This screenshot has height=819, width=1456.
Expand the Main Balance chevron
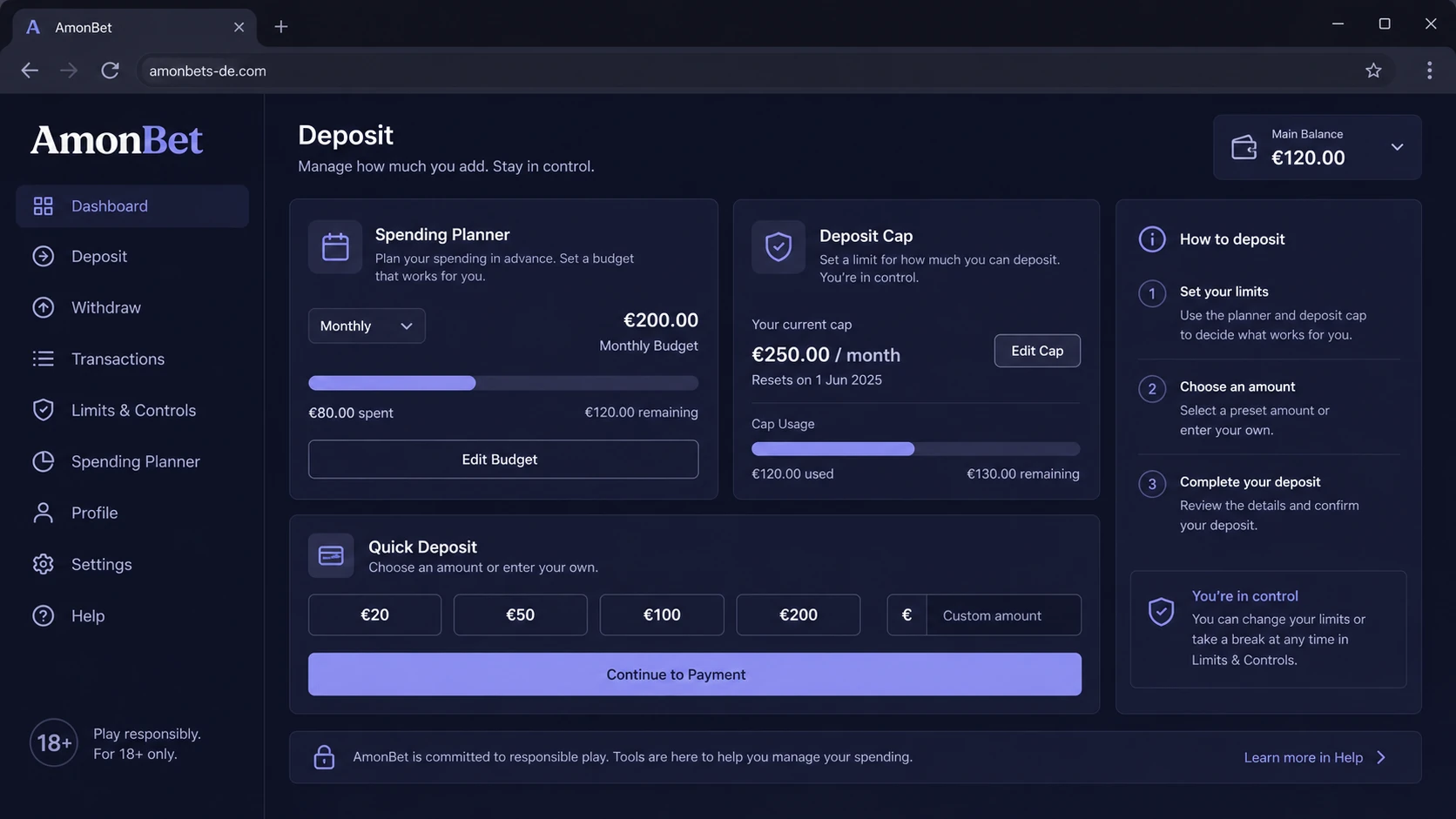tap(1397, 147)
